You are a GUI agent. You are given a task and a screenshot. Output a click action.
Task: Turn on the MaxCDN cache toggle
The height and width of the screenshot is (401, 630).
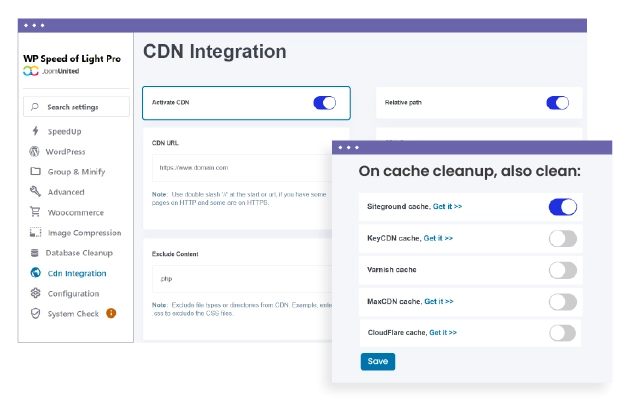tap(563, 302)
